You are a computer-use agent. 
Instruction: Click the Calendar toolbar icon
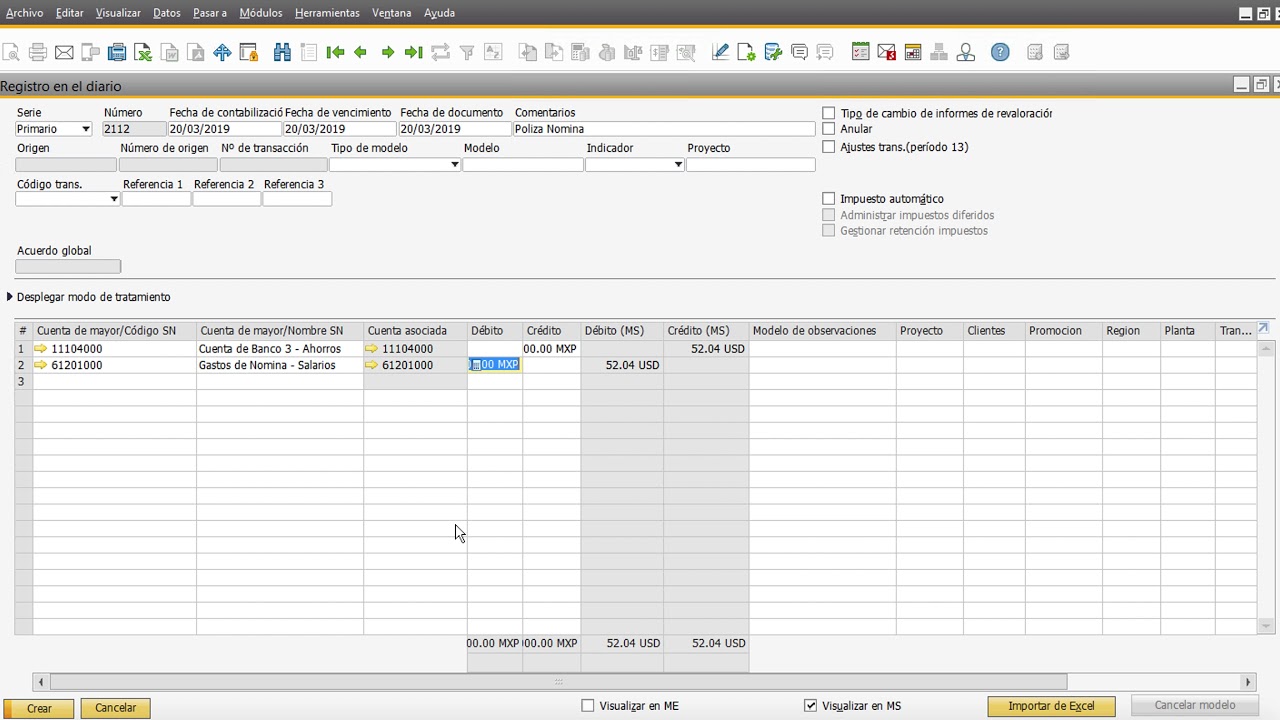click(x=913, y=52)
